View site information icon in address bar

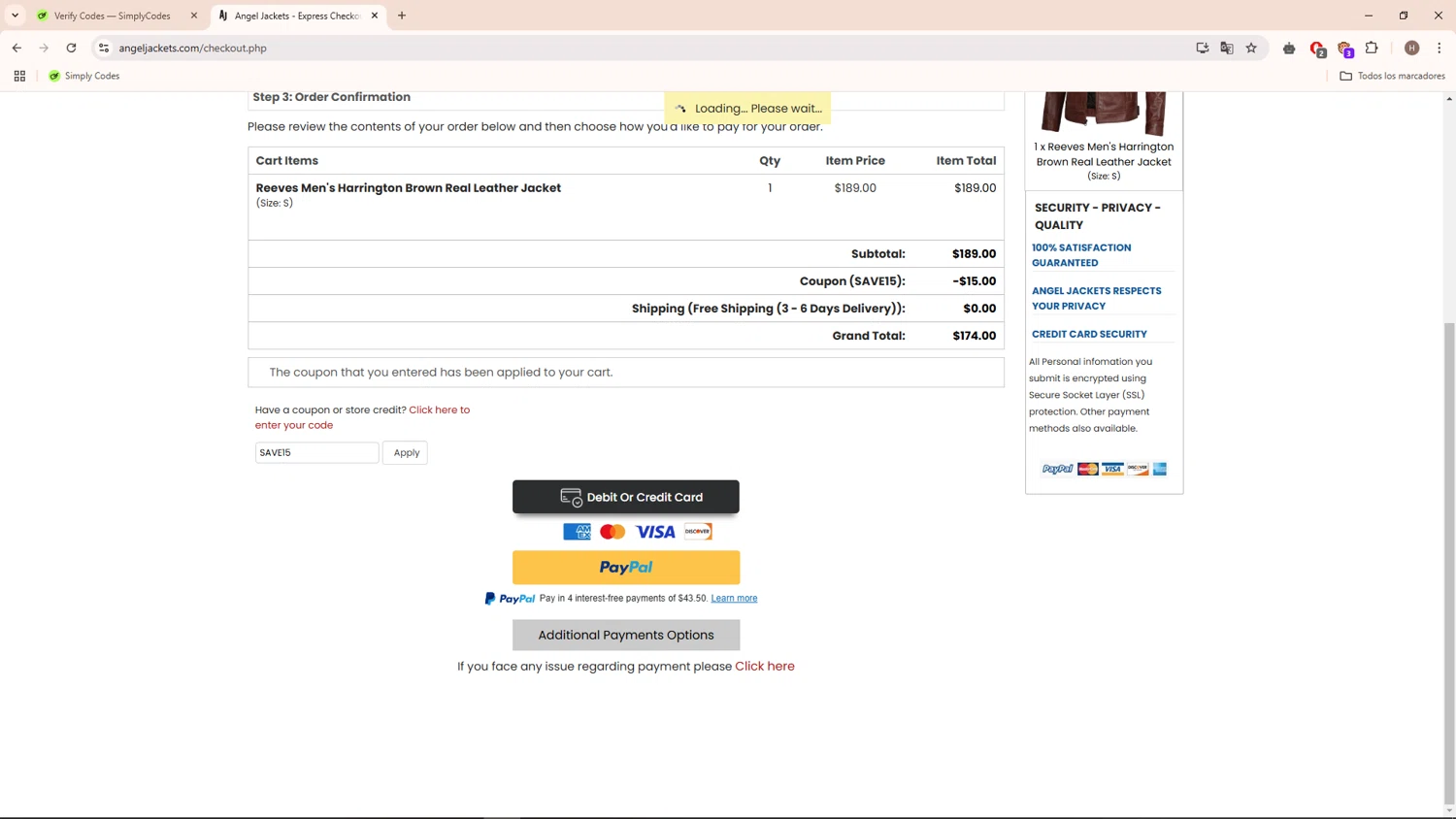coord(104,48)
